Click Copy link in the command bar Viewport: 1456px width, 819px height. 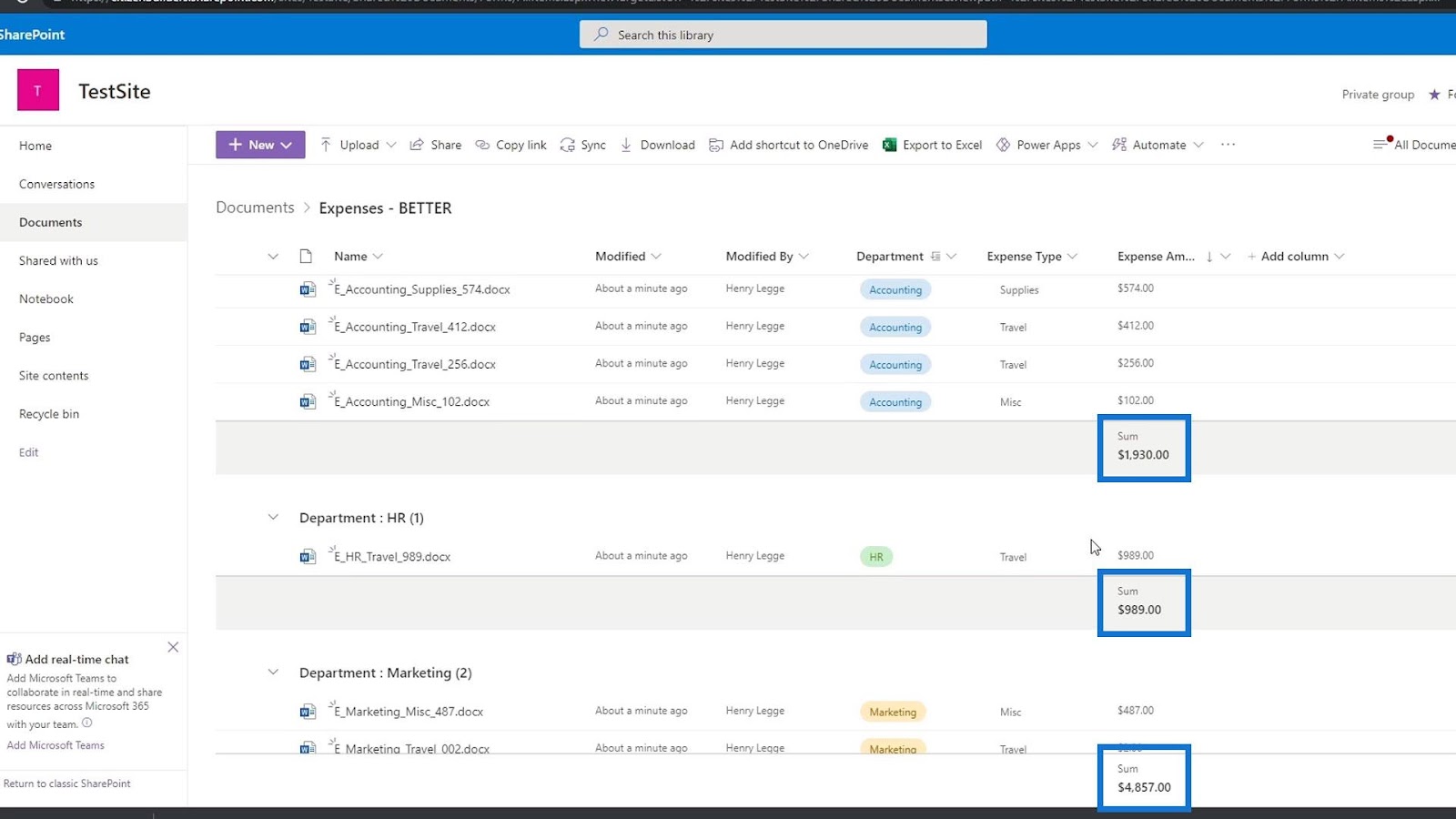[511, 145]
